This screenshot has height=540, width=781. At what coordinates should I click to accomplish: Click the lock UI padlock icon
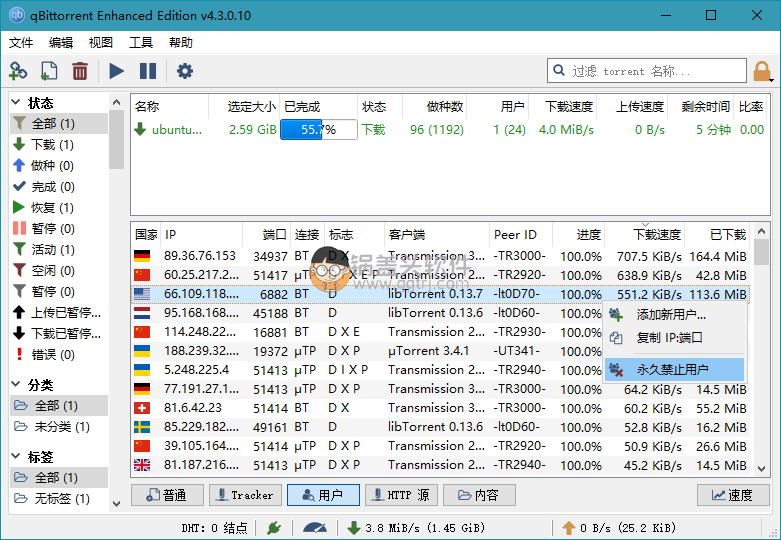click(x=762, y=71)
